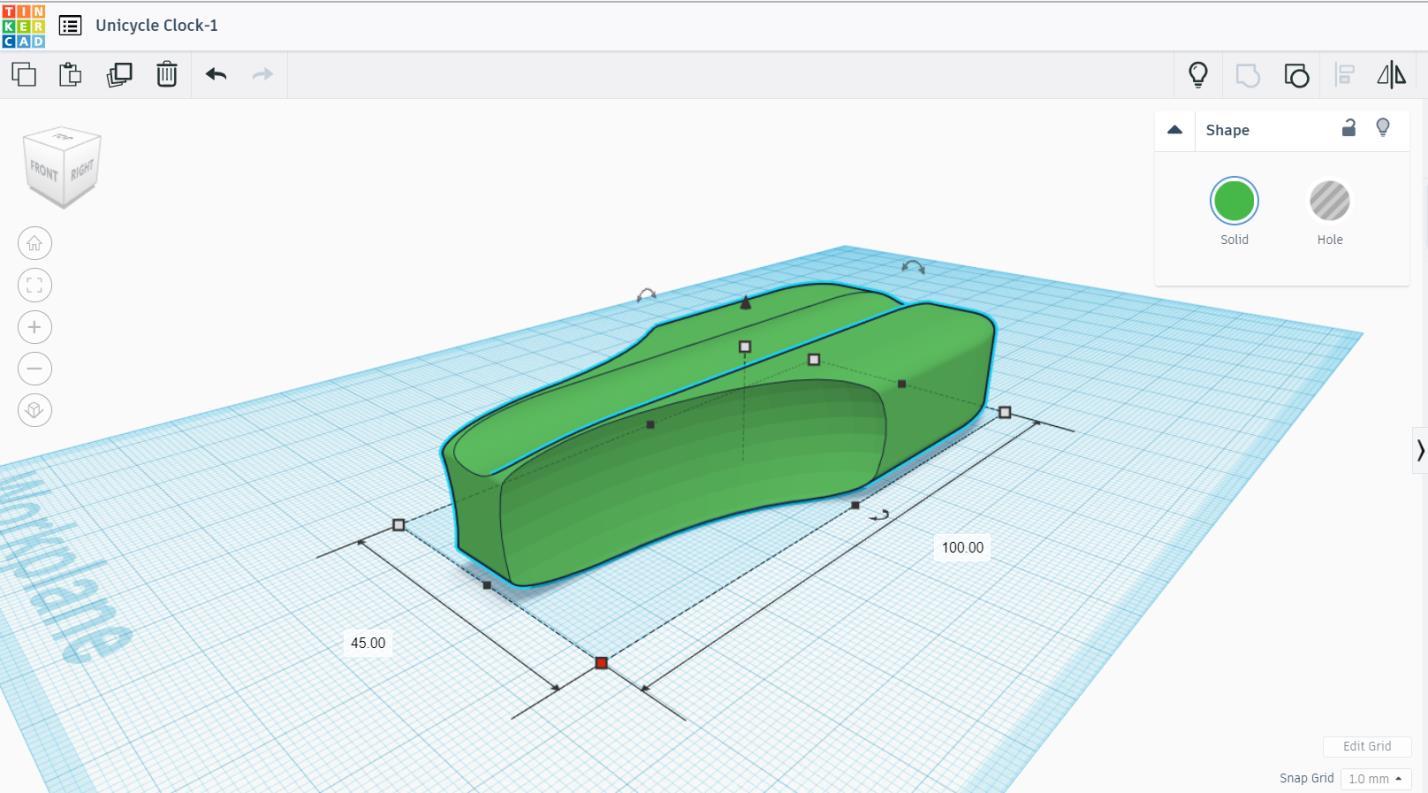Redo the last undone action
The image size is (1428, 793).
[x=262, y=74]
